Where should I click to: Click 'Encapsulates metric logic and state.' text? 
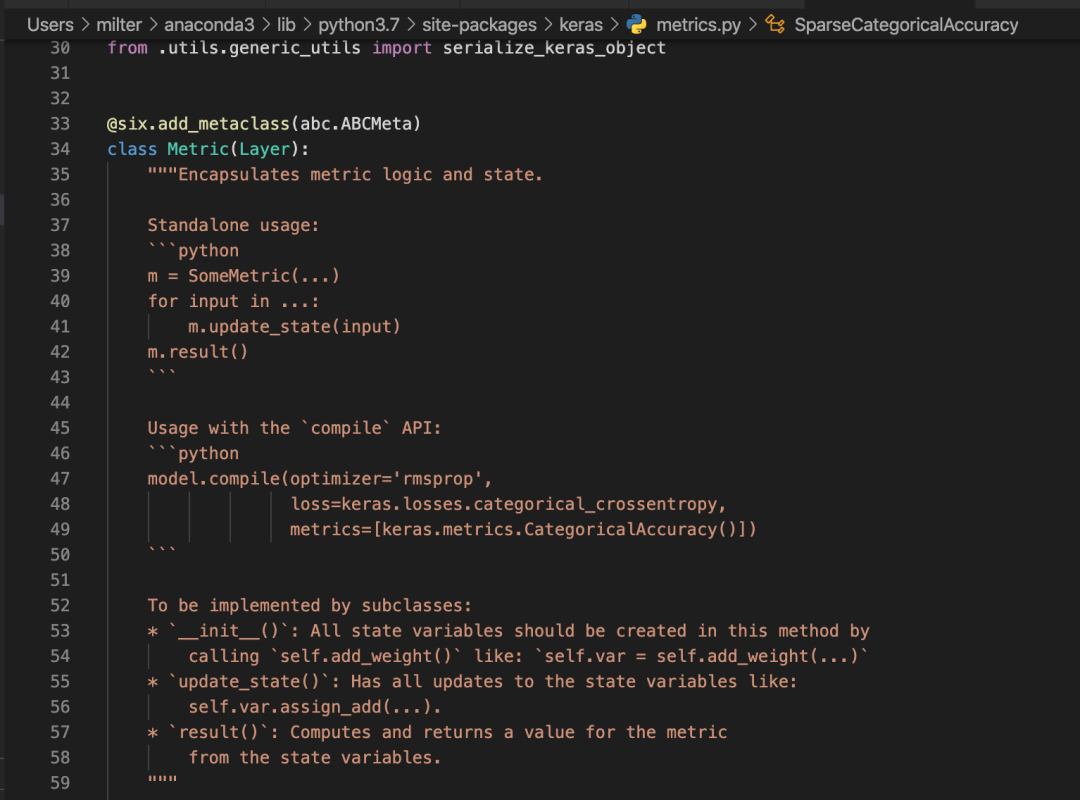(360, 174)
